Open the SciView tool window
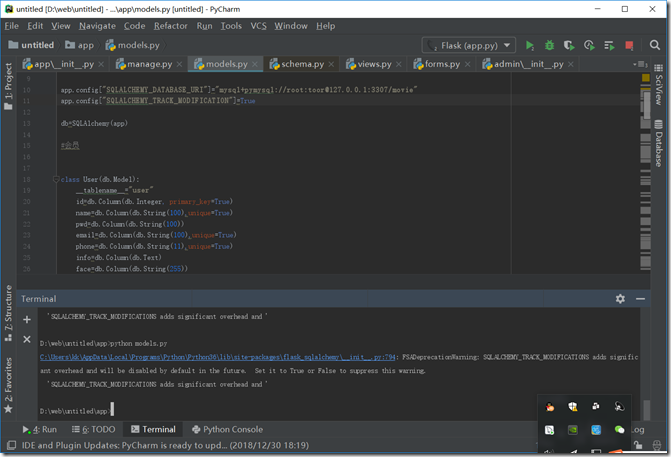Image resolution: width=671 pixels, height=457 pixels. coord(659,86)
